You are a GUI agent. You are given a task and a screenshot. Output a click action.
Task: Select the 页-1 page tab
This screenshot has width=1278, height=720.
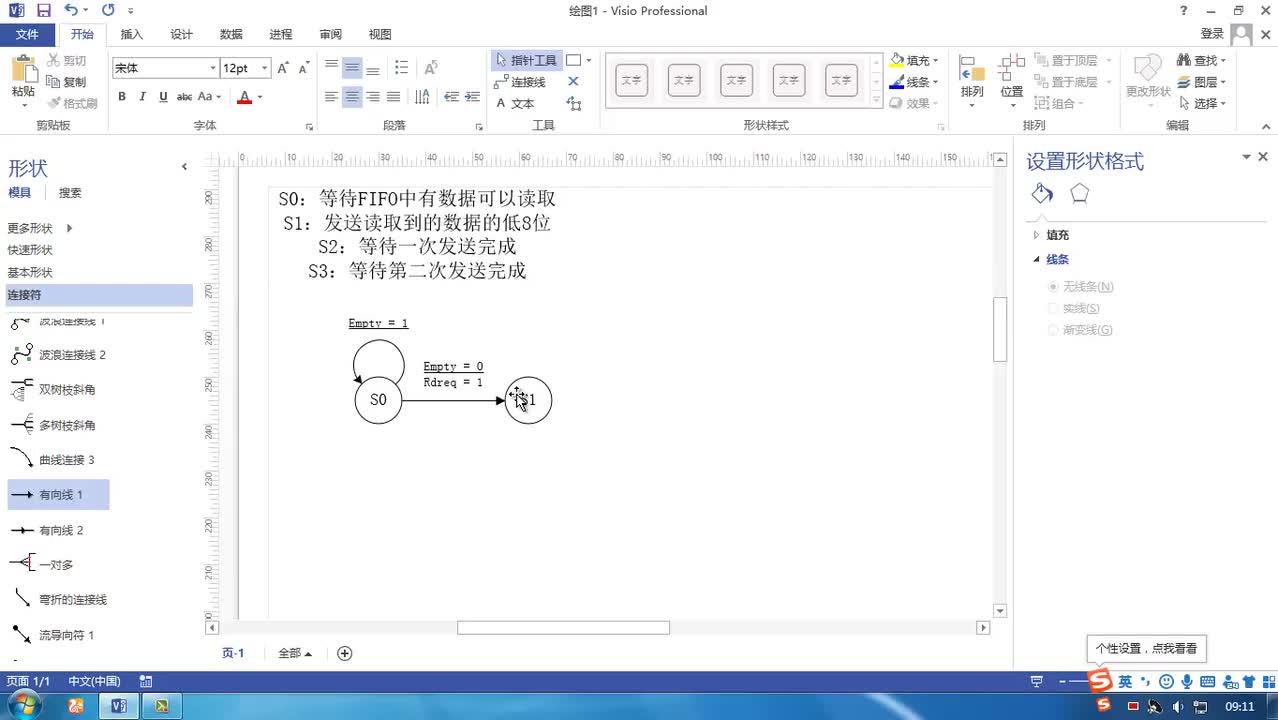click(233, 653)
